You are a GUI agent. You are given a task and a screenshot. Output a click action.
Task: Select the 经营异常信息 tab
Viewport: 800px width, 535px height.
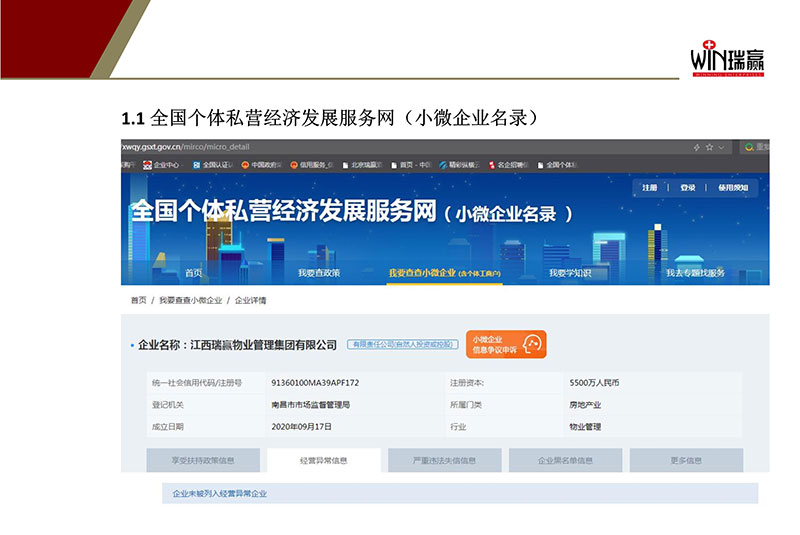pos(323,460)
